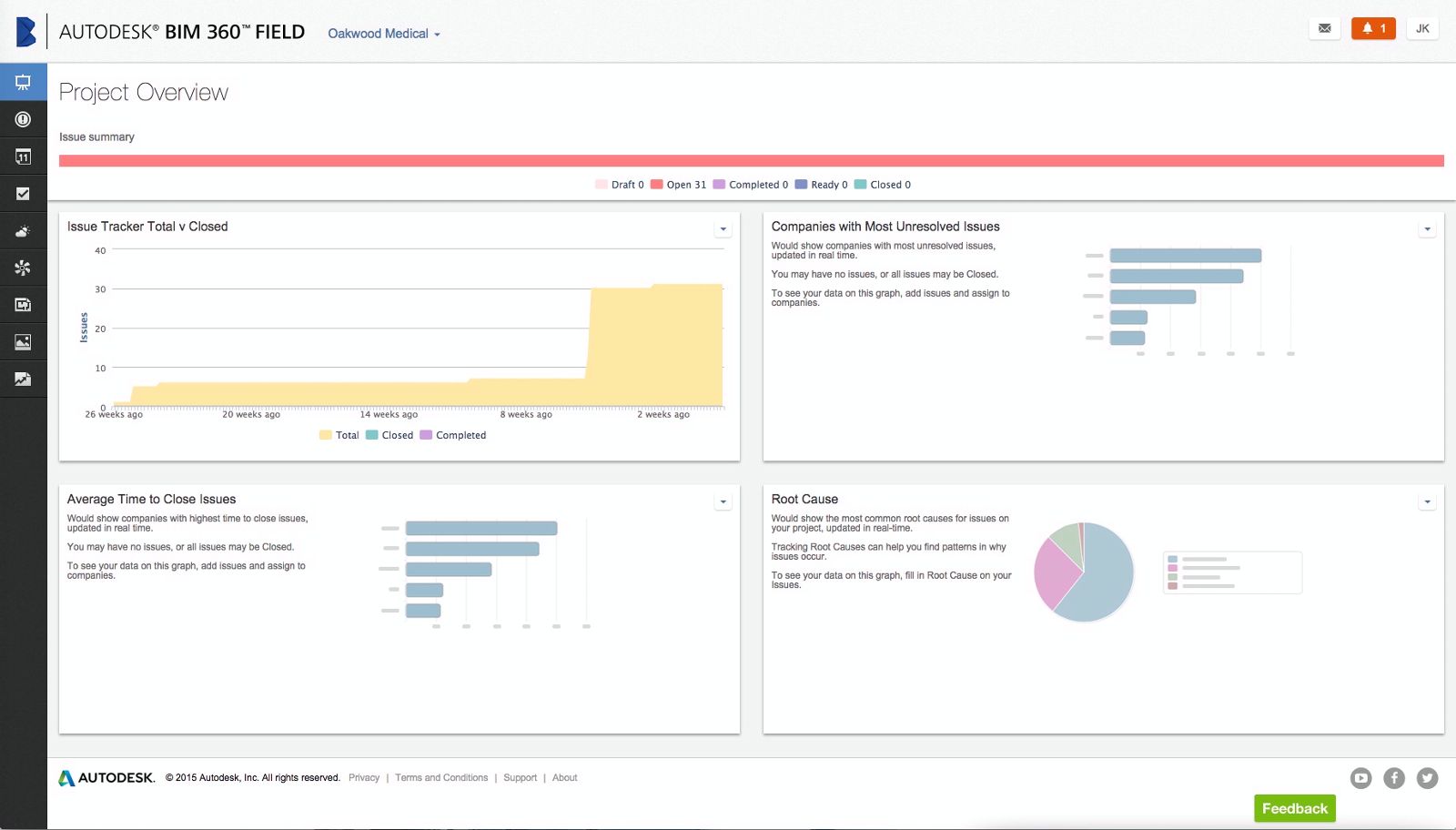This screenshot has height=830, width=1456.
Task: Expand the Root Cause widget menu
Action: tap(1427, 501)
